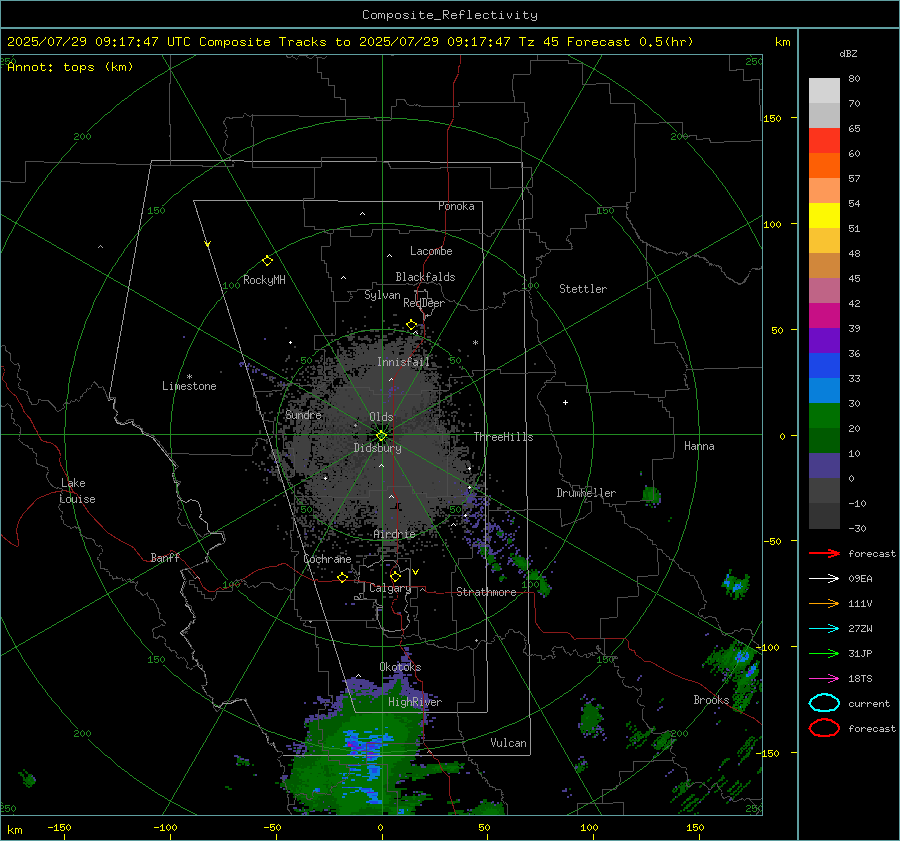This screenshot has width=900, height=841.
Task: Click the red forecast arrow in legend
Action: coord(824,553)
